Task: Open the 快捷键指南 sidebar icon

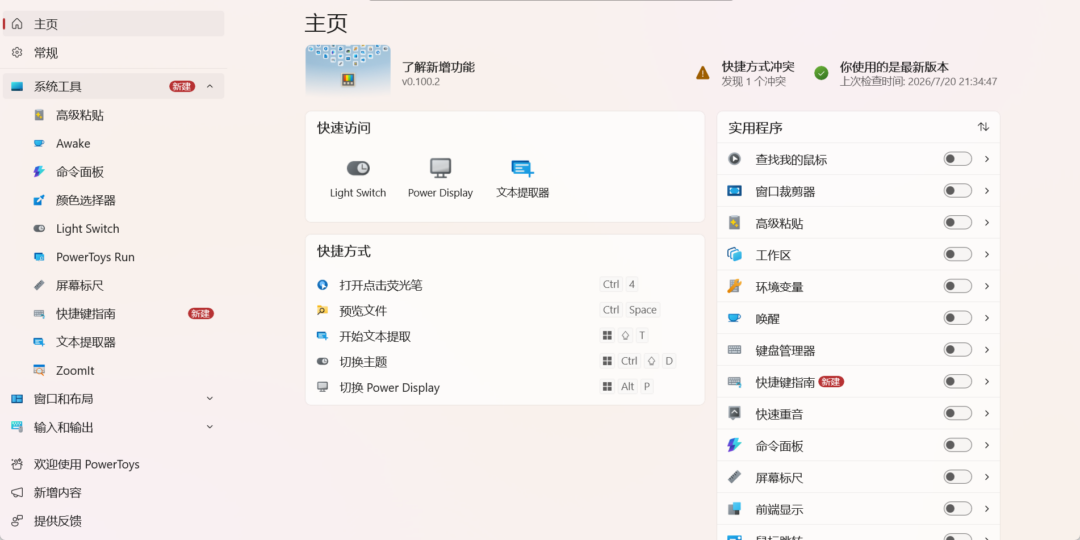Action: [x=39, y=314]
